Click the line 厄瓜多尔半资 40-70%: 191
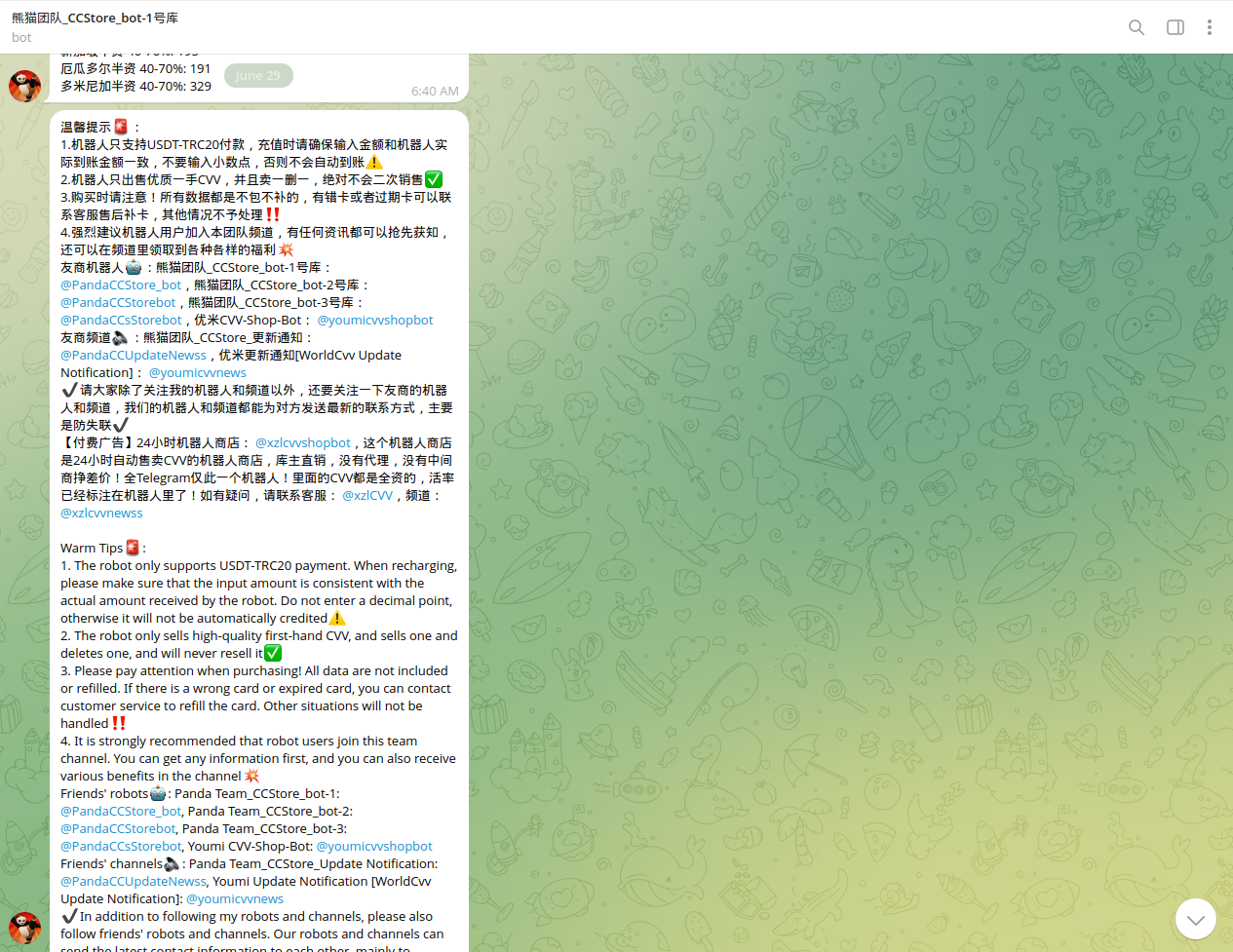This screenshot has width=1233, height=952. [x=135, y=68]
